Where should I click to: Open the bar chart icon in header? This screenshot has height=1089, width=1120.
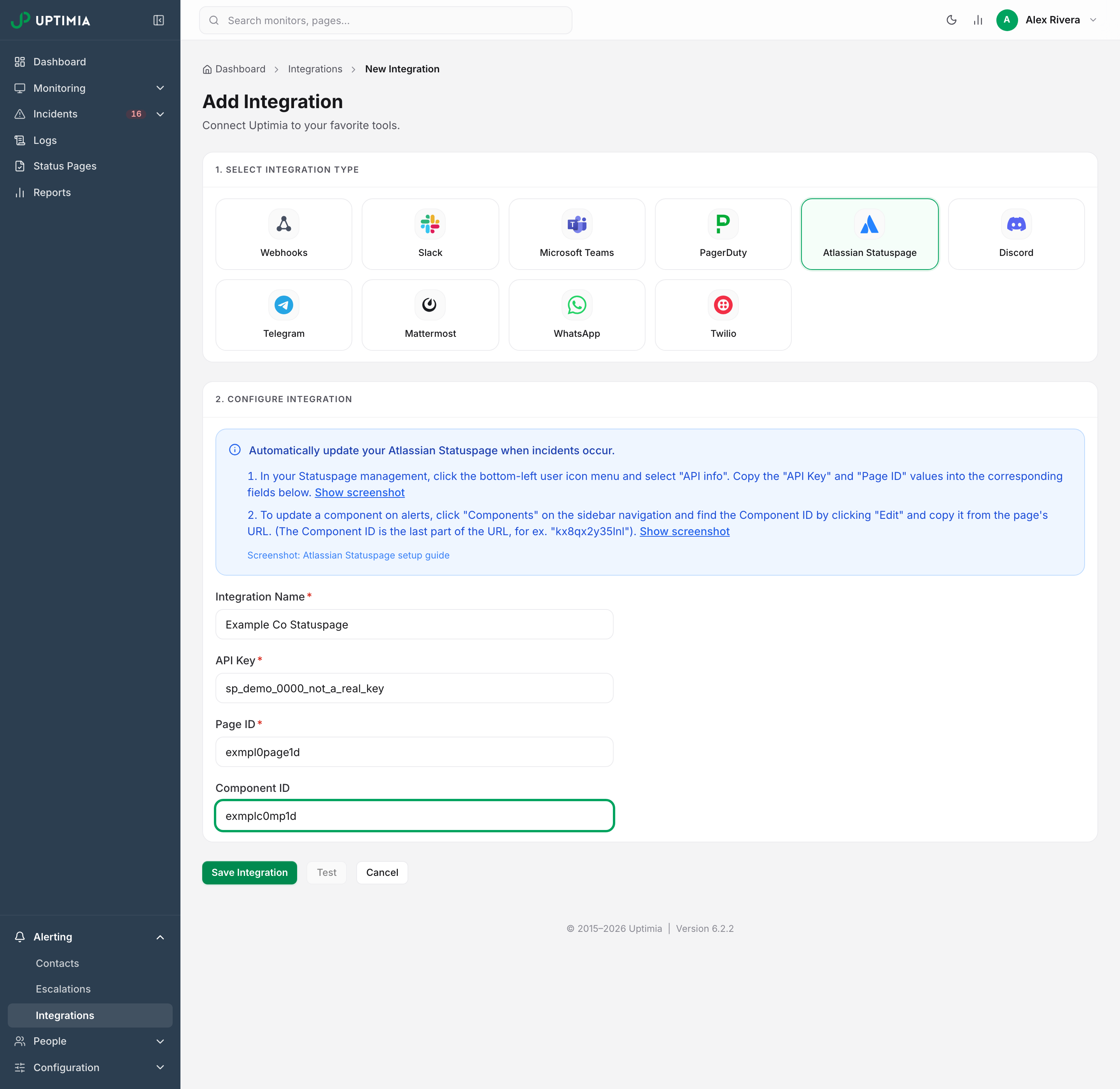[978, 20]
